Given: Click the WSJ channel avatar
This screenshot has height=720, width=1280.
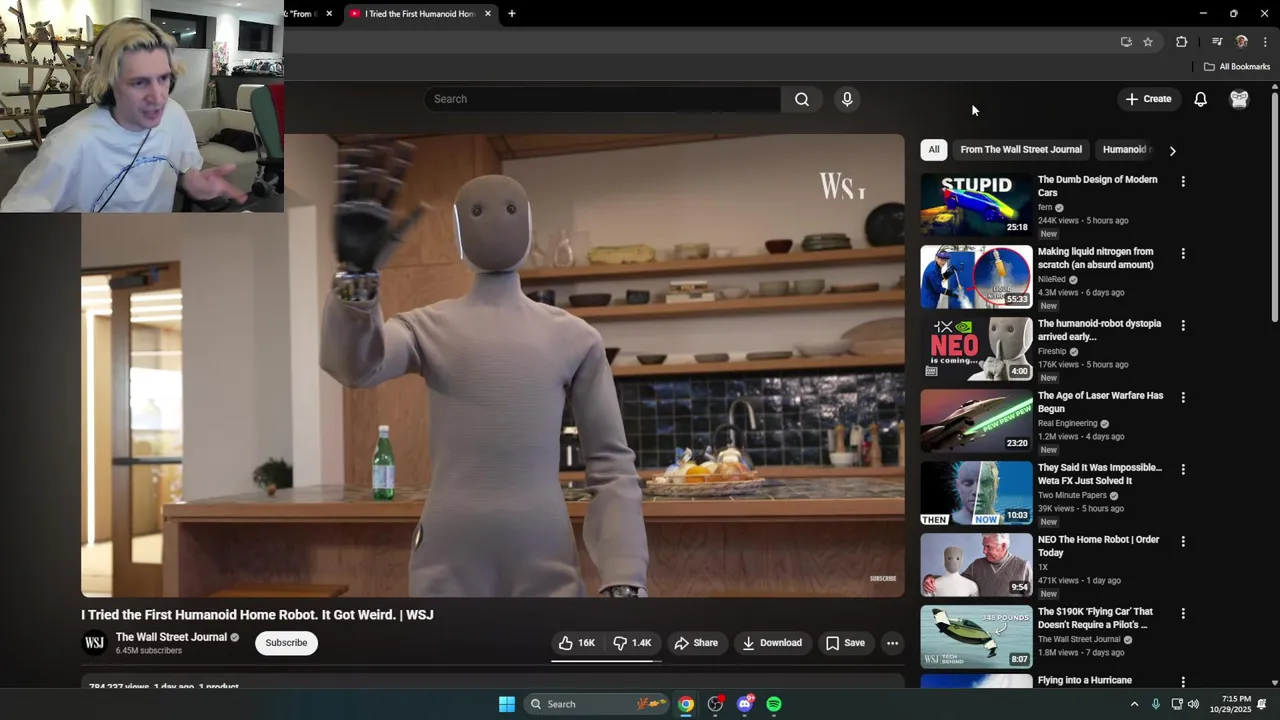Looking at the screenshot, I should 95,643.
